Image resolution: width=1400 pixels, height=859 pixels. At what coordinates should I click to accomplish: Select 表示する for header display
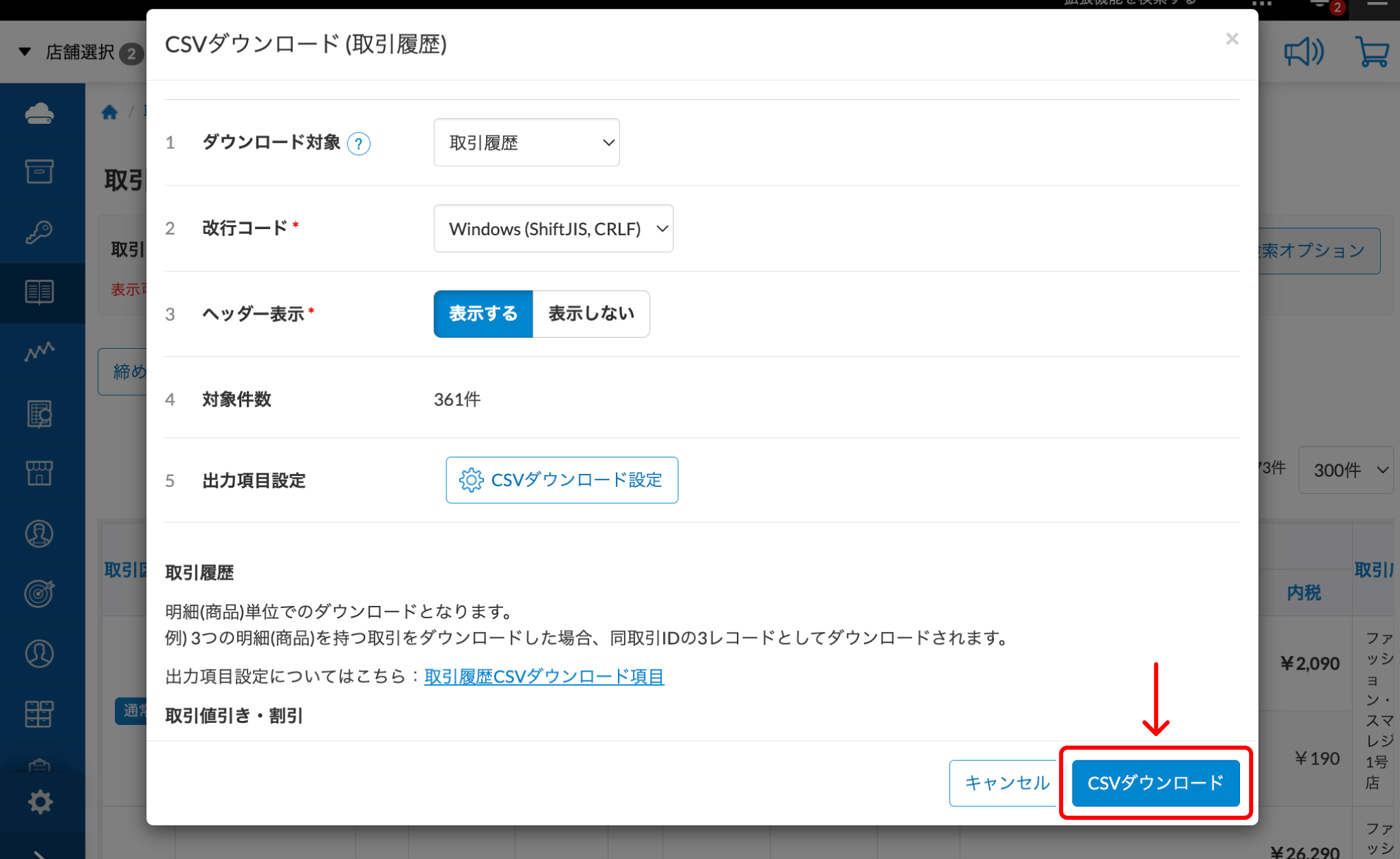483,314
